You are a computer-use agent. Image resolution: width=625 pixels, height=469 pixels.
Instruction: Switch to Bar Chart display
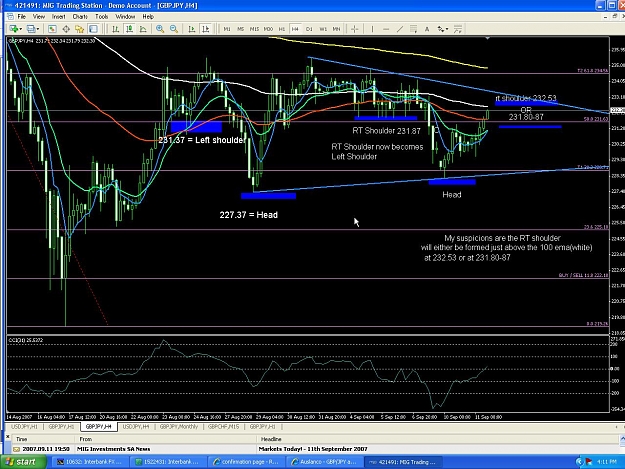[x=116, y=29]
